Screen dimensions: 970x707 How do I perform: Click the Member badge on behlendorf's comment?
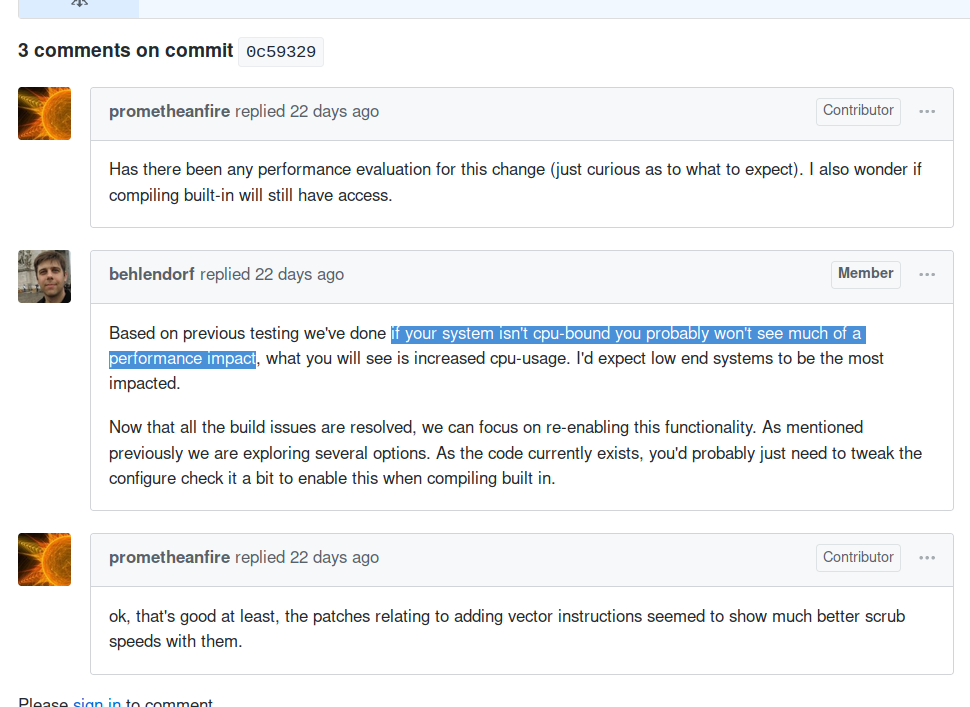pos(865,274)
